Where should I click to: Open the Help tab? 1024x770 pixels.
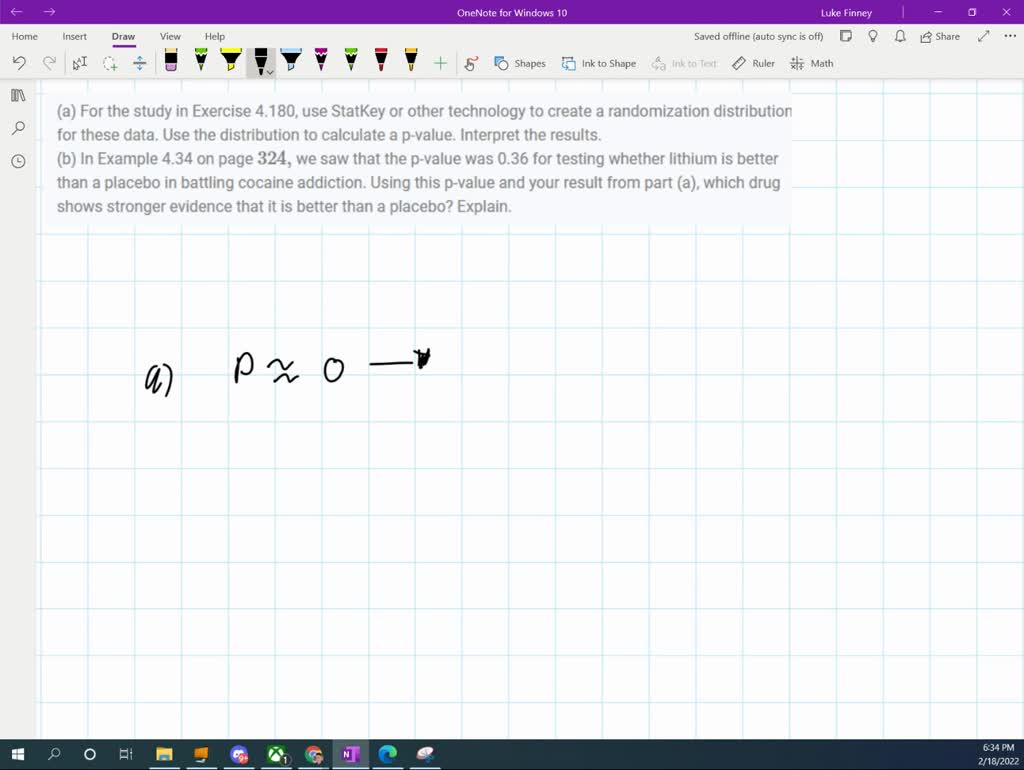(215, 37)
